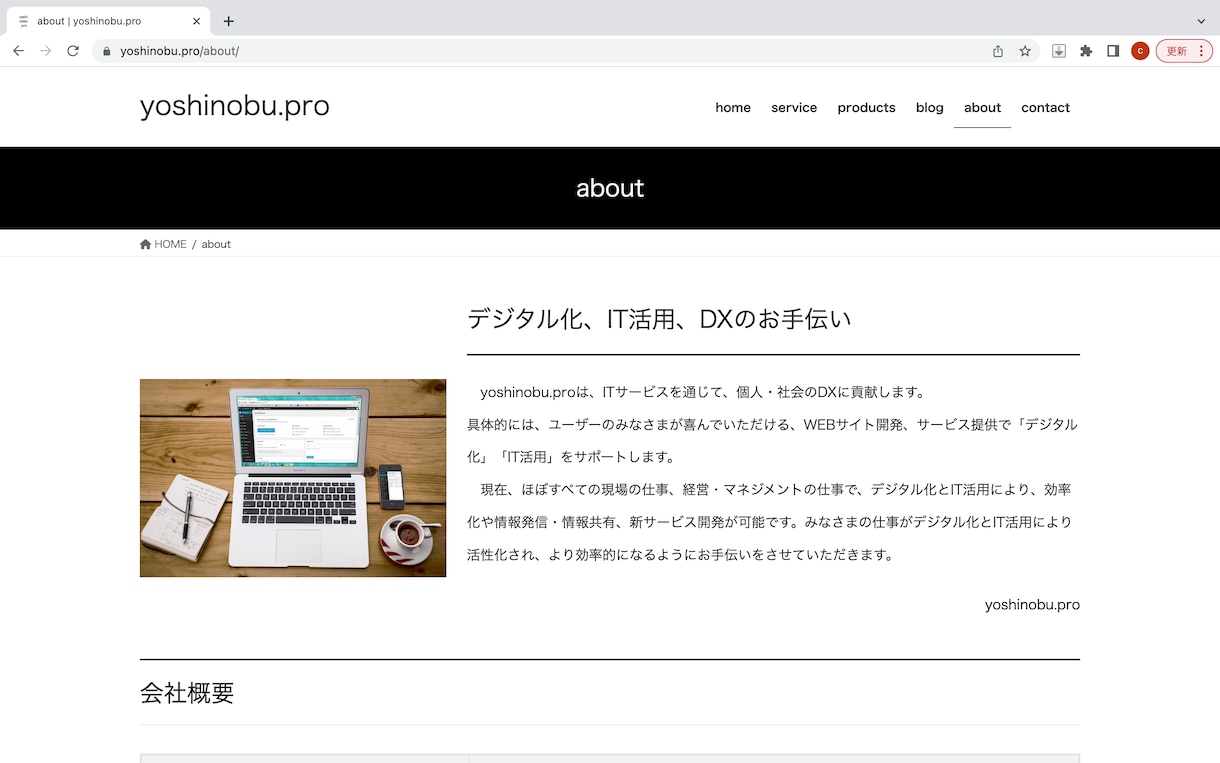Click the yoshinobu.pro signature text

(x=1032, y=605)
